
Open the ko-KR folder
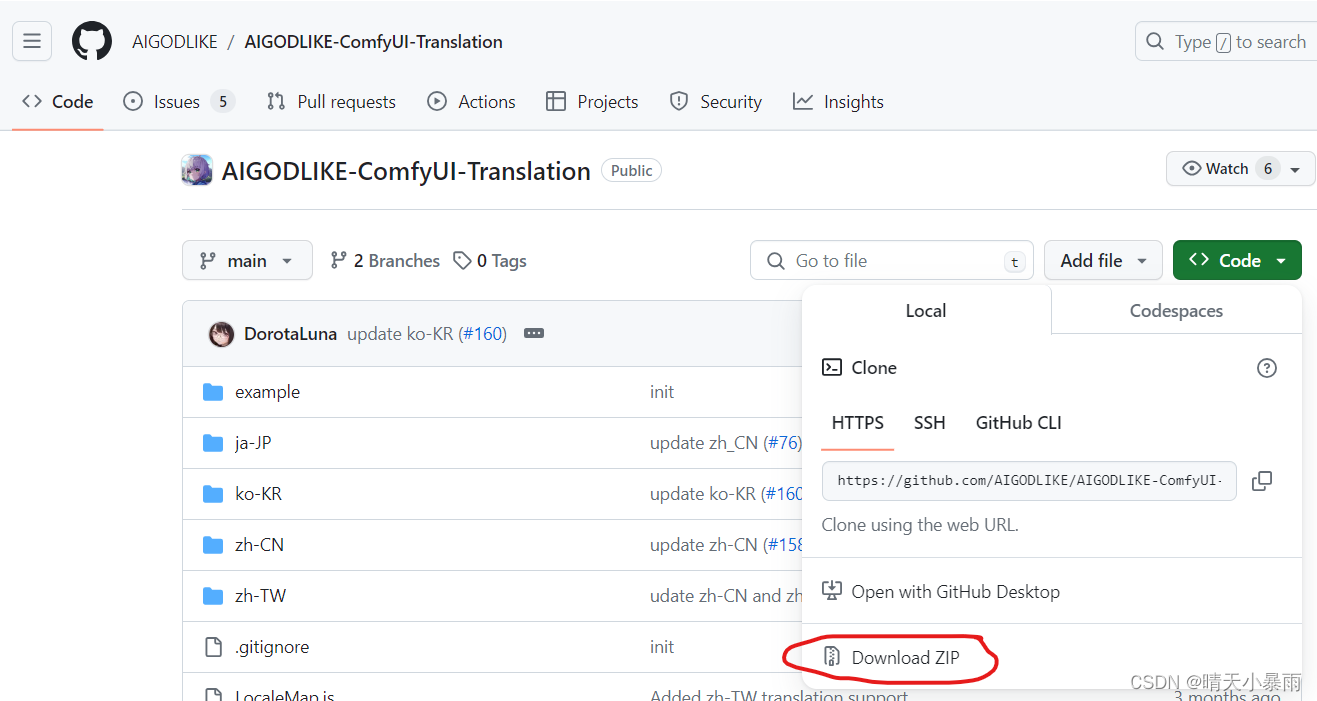258,494
